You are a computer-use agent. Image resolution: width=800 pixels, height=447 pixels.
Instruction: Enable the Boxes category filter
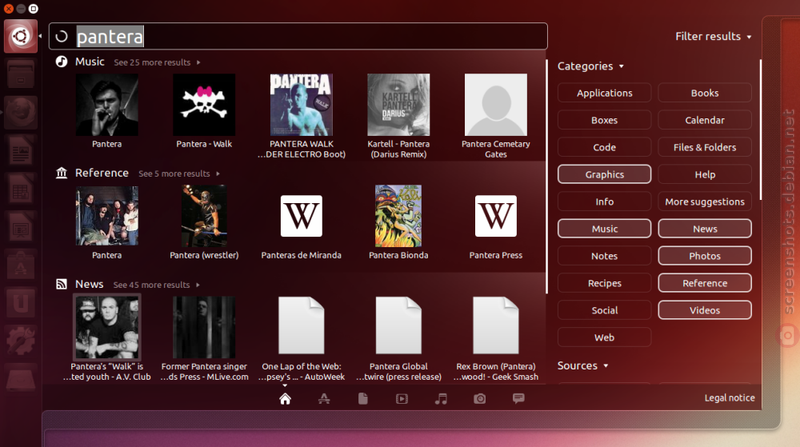pyautogui.click(x=605, y=120)
